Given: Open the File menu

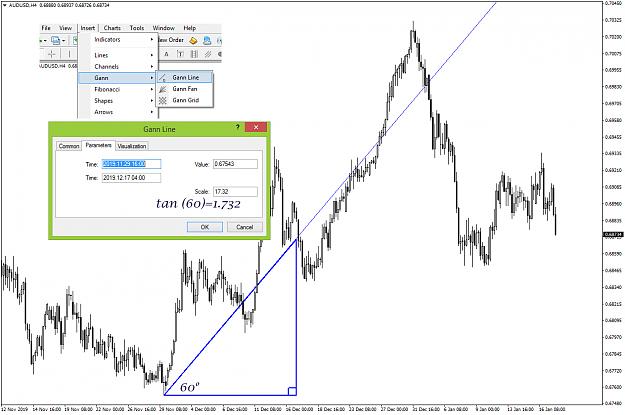Looking at the screenshot, I should [x=46, y=28].
